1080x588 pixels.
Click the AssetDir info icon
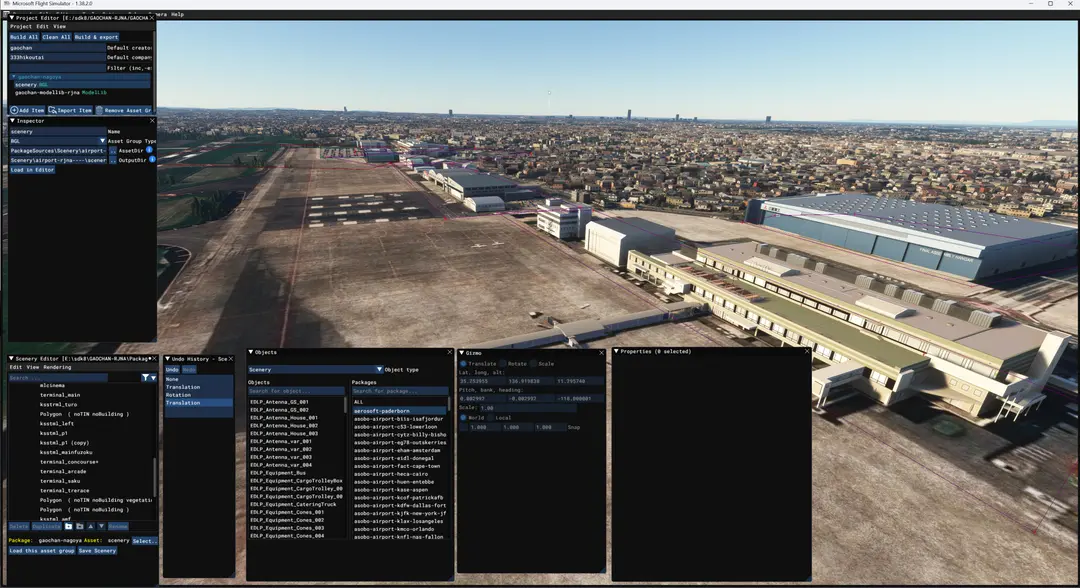(x=149, y=149)
